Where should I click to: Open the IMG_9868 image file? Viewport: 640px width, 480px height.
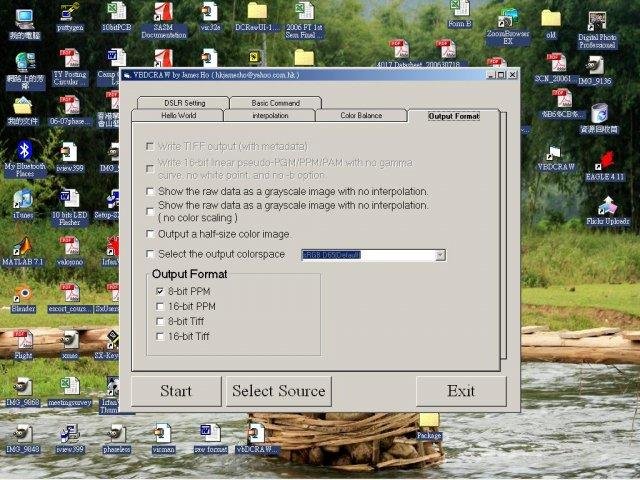(23, 392)
